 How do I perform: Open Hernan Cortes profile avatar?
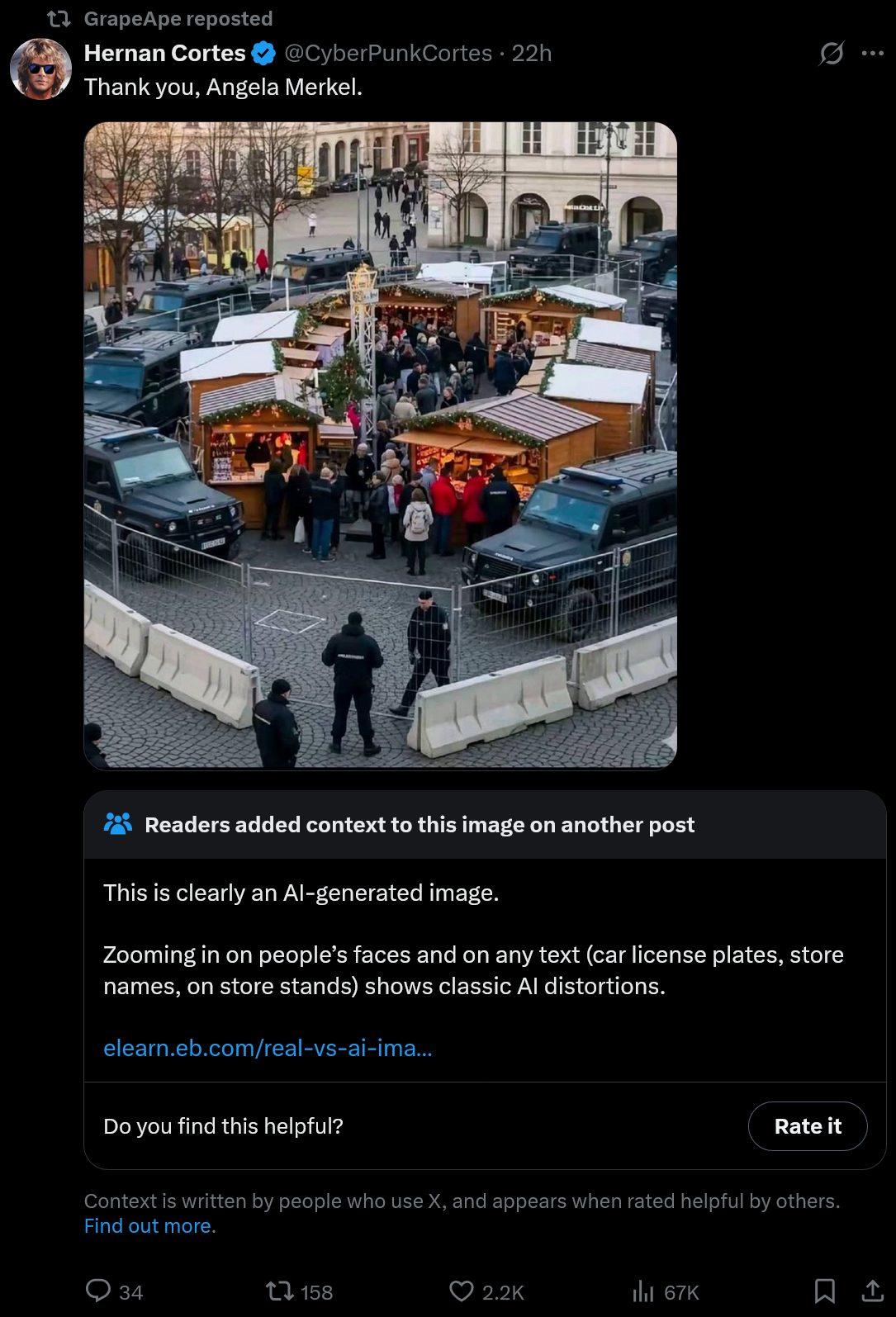pos(40,69)
